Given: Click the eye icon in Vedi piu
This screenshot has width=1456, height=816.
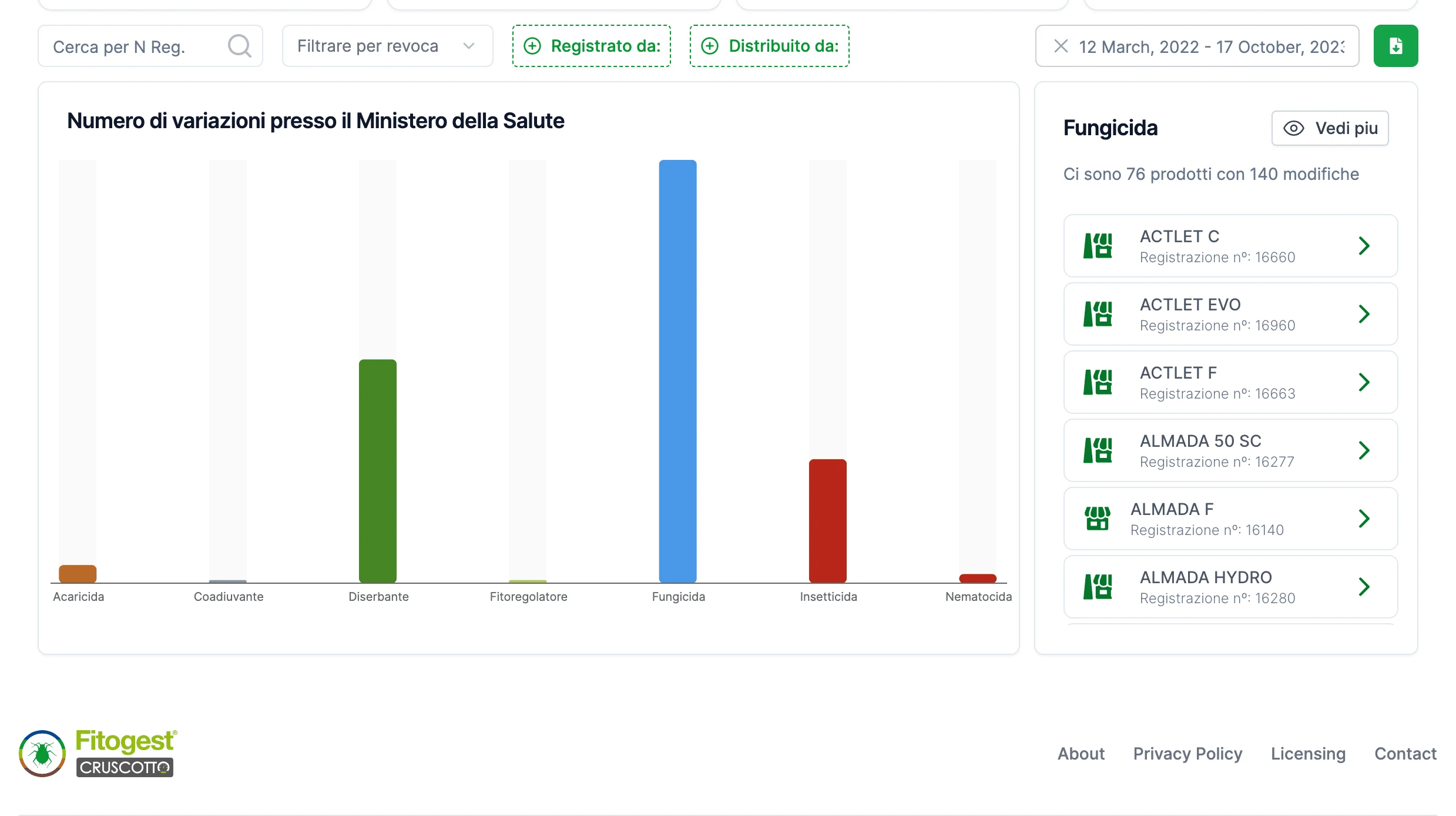Looking at the screenshot, I should pos(1294,128).
